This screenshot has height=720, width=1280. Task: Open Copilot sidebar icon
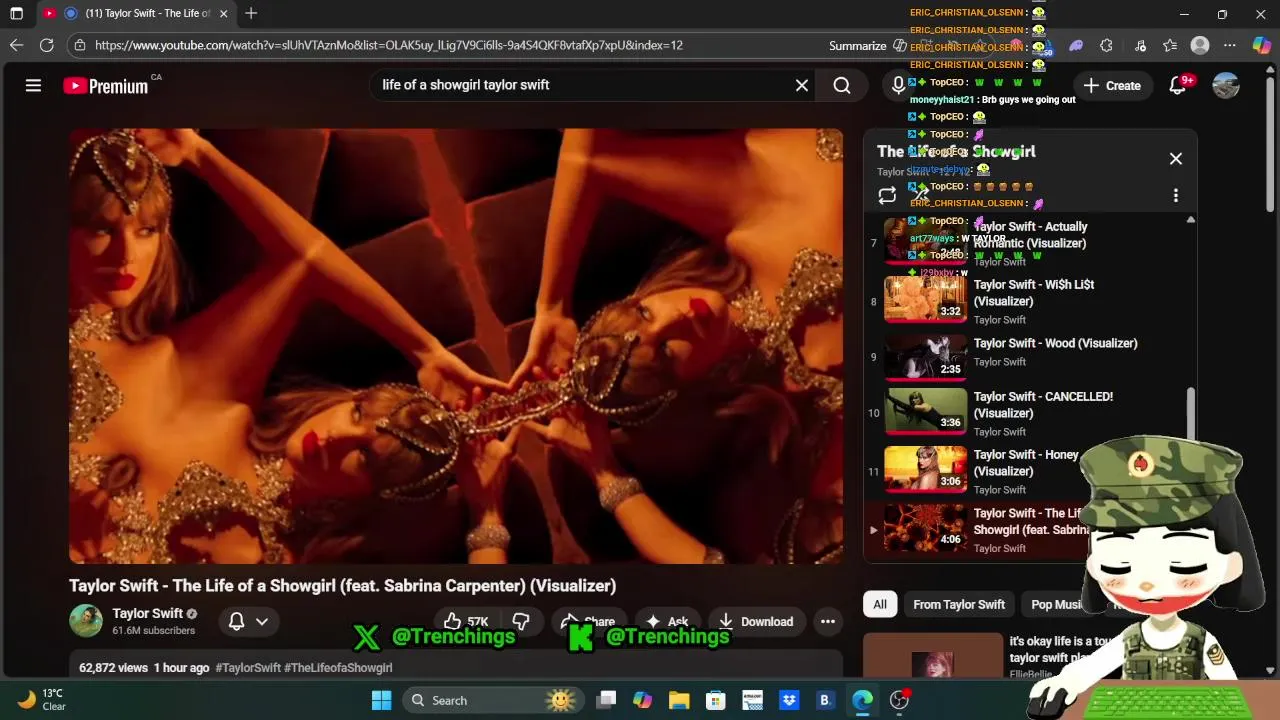[x=1262, y=45]
